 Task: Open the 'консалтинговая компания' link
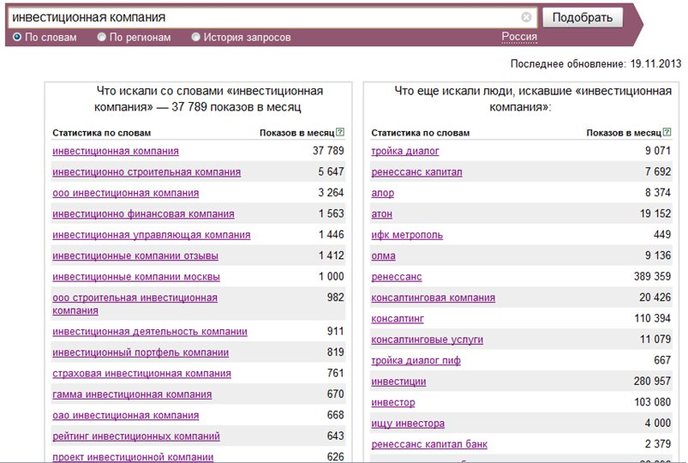433,298
